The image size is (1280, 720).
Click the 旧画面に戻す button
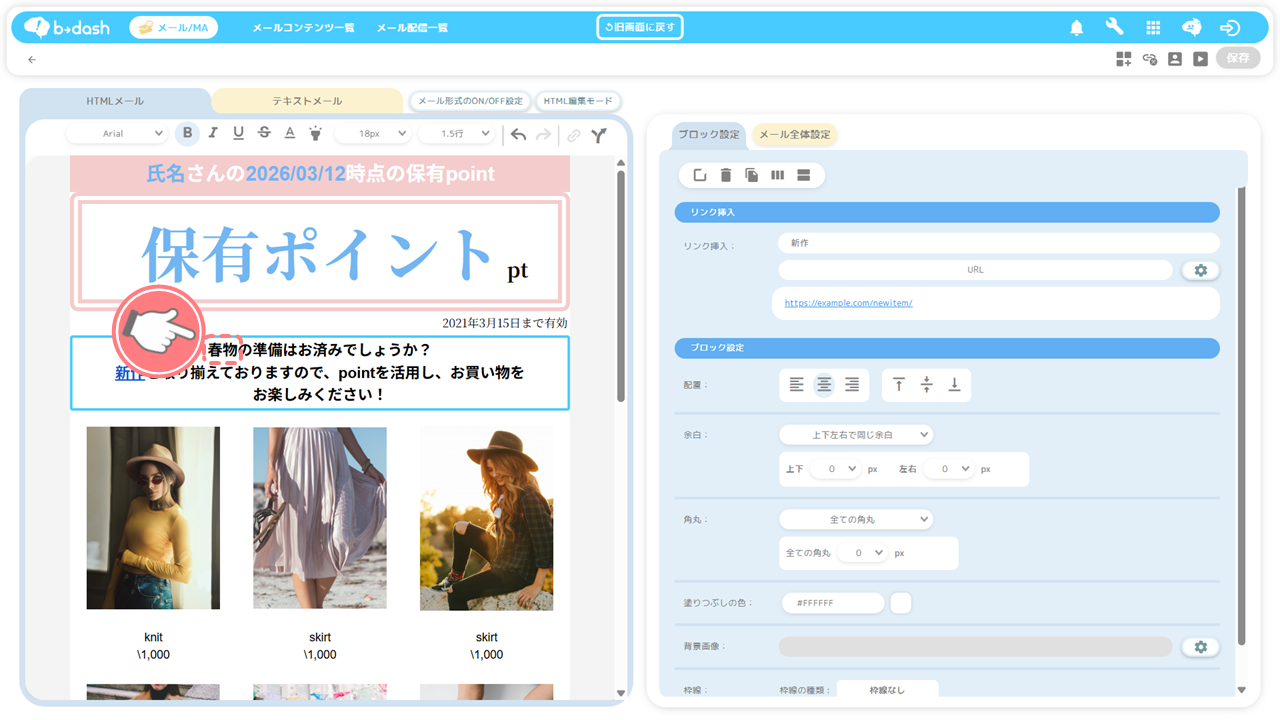tap(640, 27)
